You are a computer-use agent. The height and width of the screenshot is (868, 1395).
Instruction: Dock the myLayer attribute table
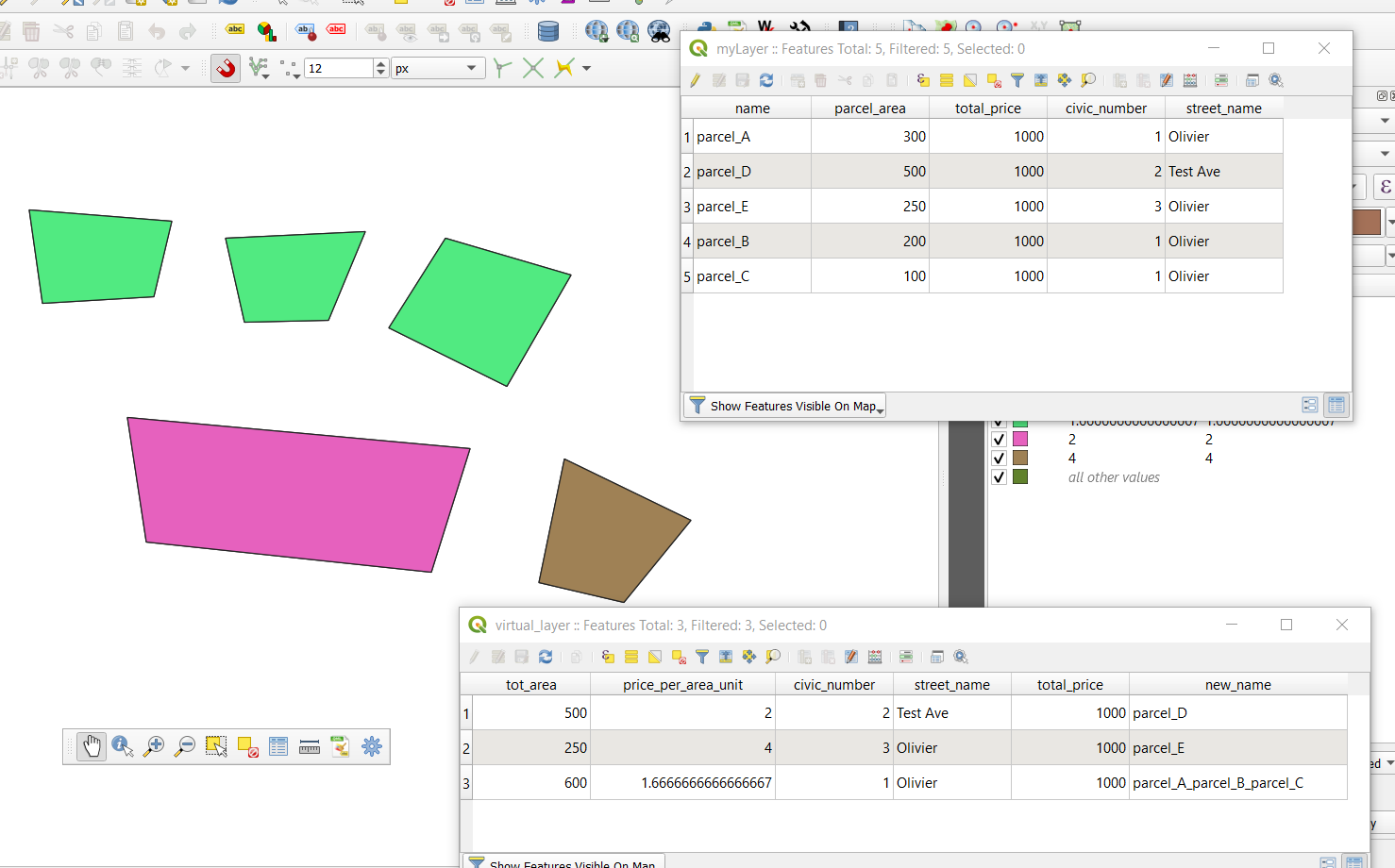(1252, 80)
